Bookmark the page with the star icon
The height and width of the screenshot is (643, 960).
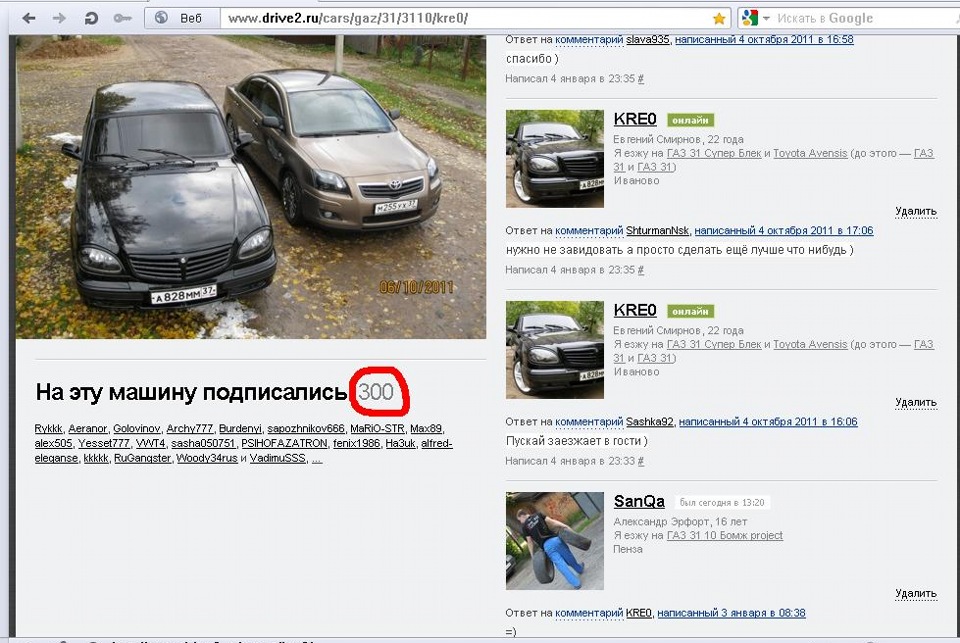point(719,17)
